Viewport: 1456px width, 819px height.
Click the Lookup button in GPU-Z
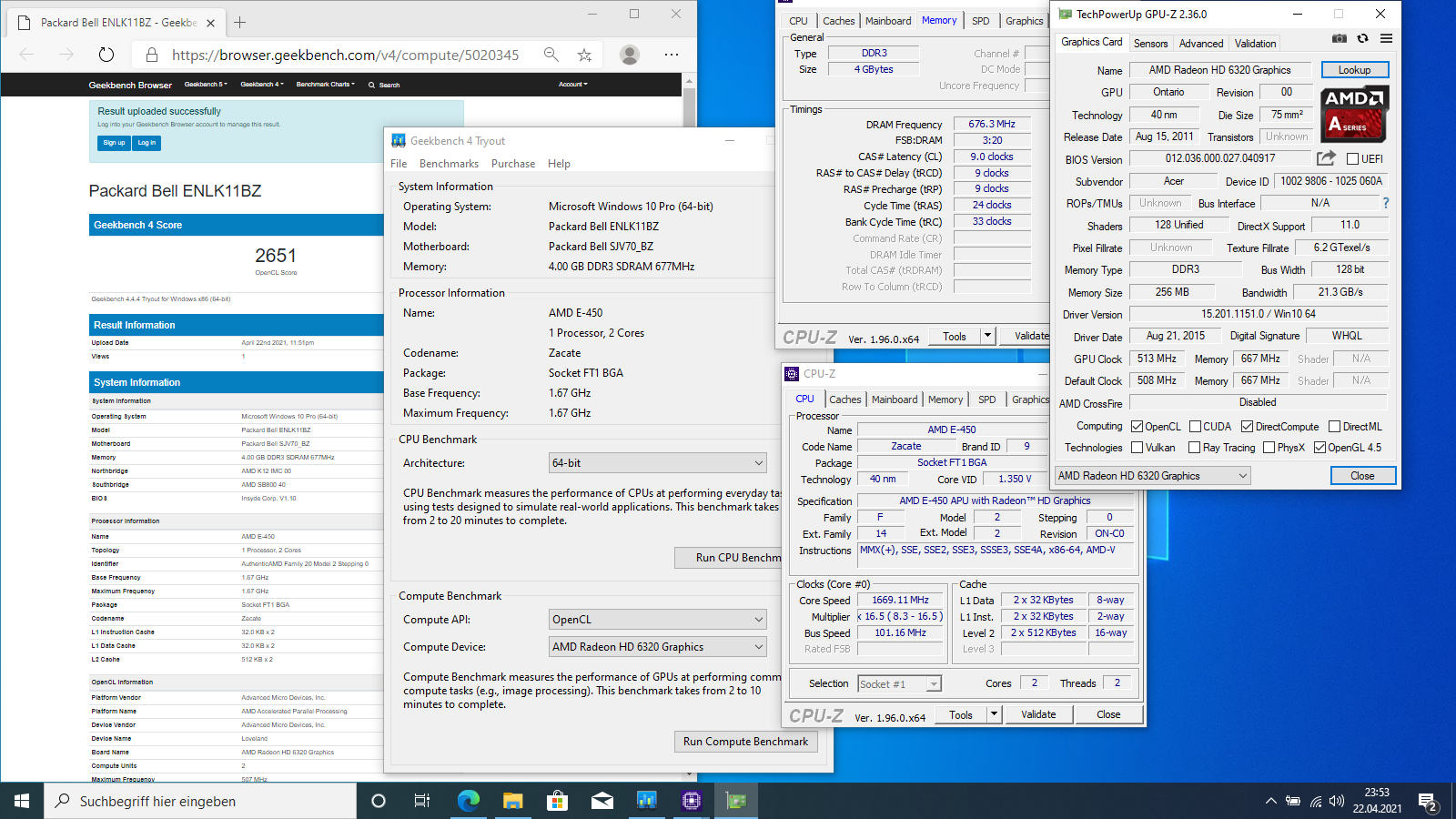[x=1354, y=70]
